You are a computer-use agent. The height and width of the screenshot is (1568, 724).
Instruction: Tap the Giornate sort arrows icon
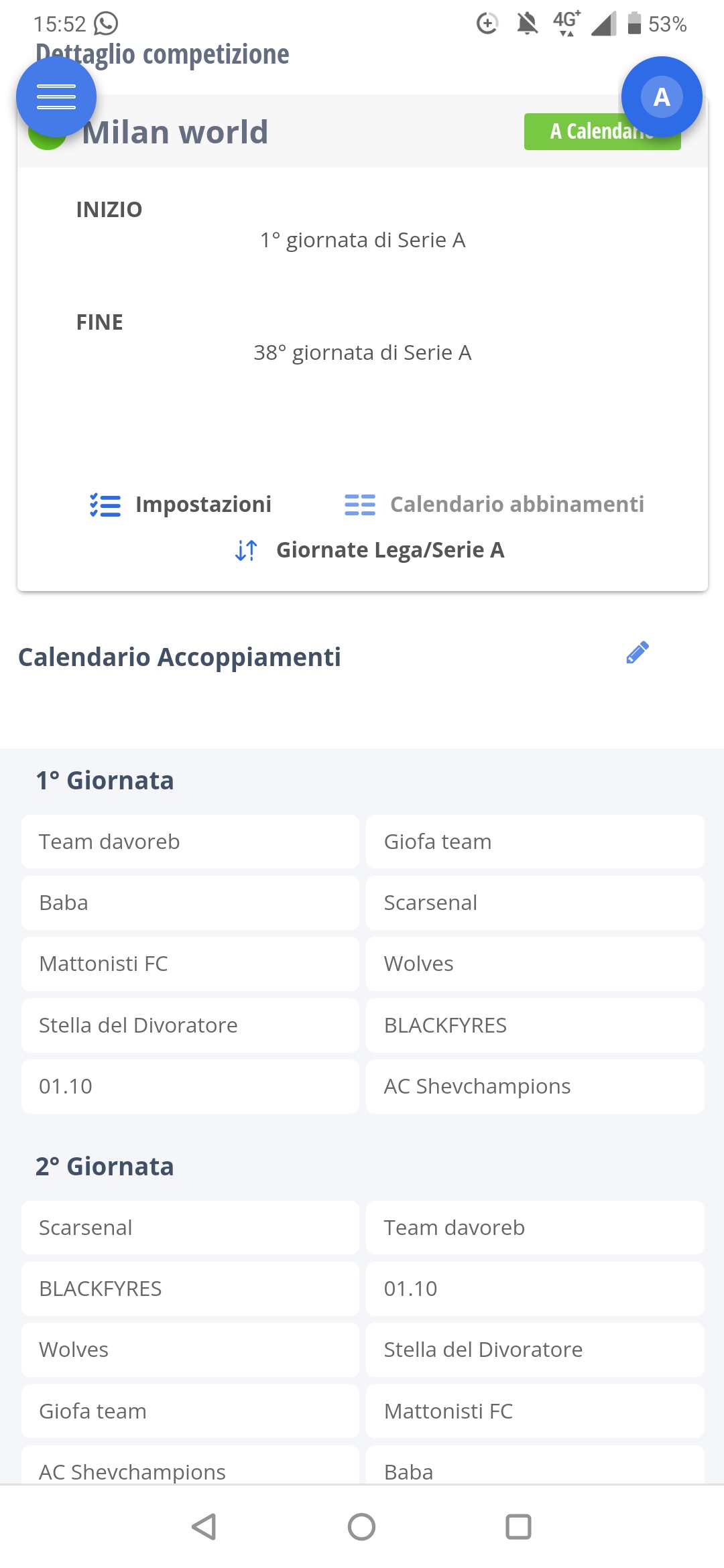click(246, 550)
